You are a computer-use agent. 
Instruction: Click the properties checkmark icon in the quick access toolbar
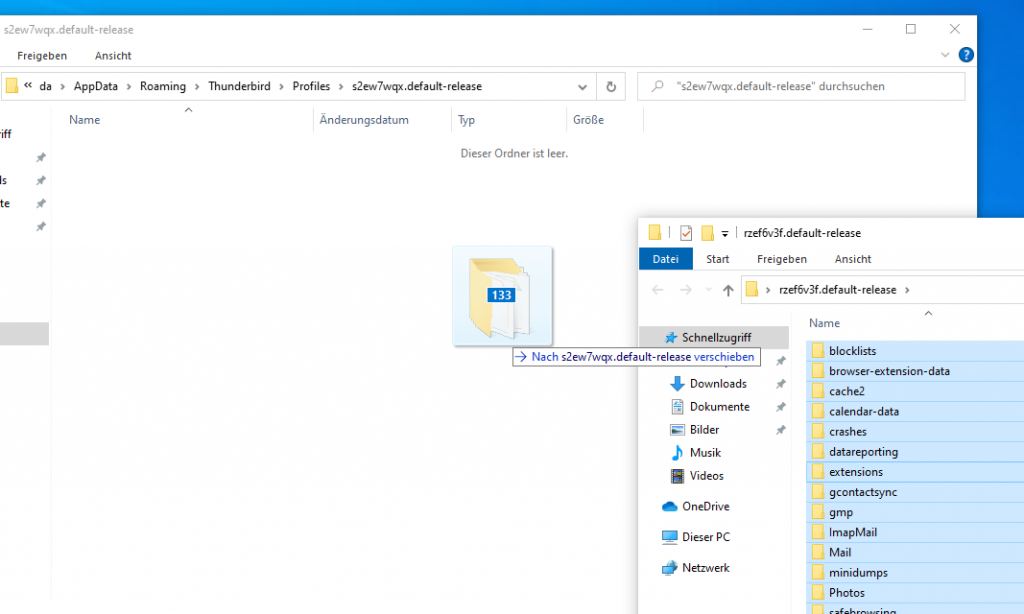686,233
